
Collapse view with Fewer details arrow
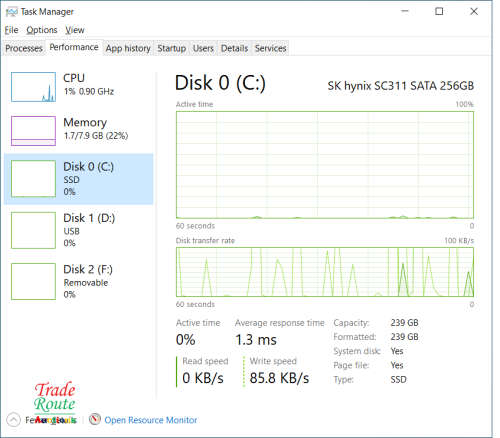tap(13, 420)
